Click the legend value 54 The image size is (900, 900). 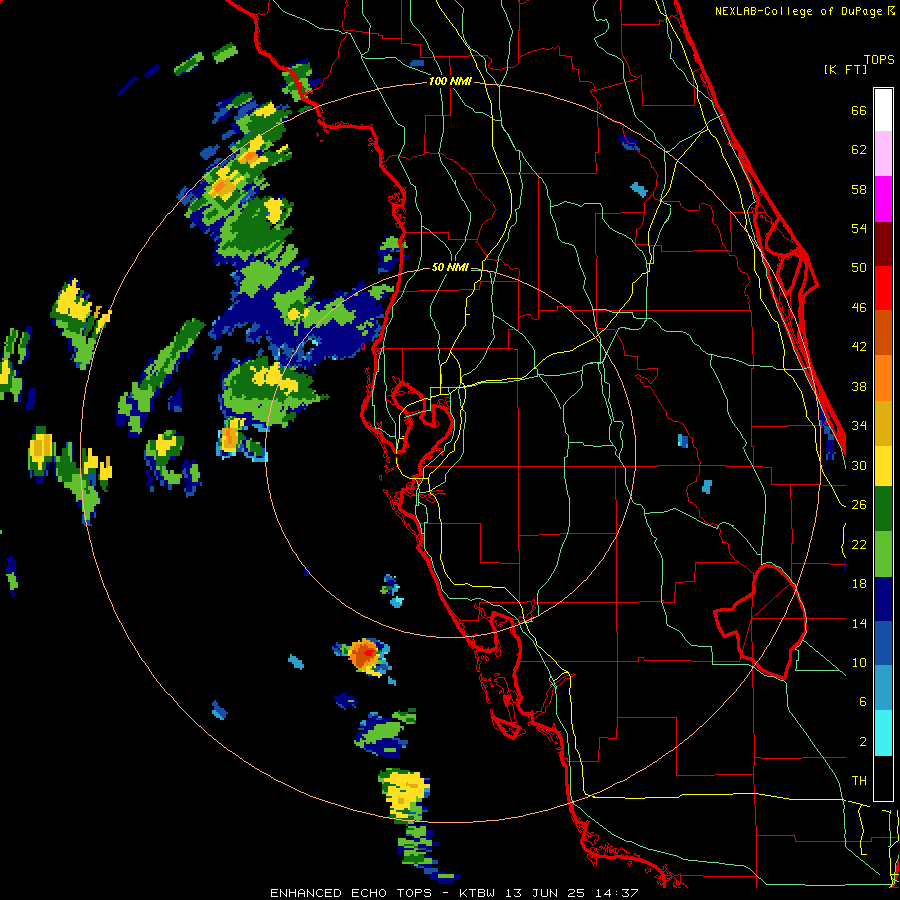click(859, 228)
